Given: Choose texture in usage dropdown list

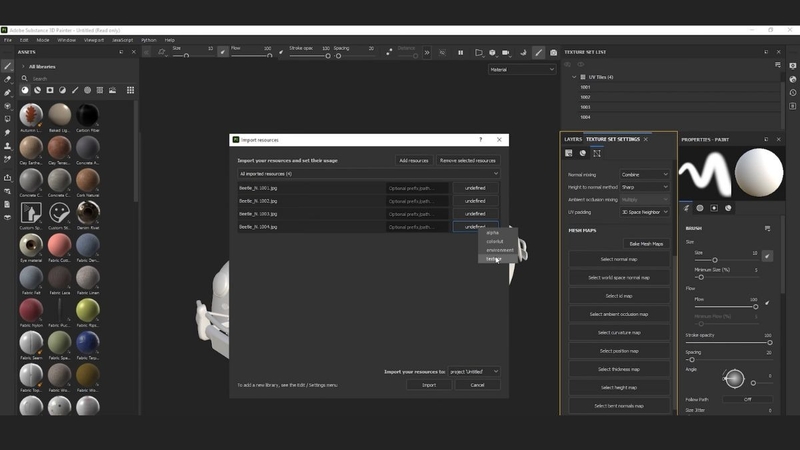Looking at the screenshot, I should click(498, 259).
